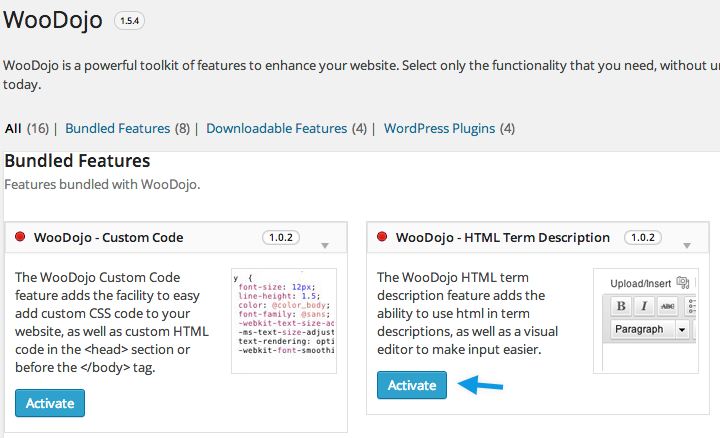Click the WooDojo 1.5.4 version badge
This screenshot has height=438, width=720.
(129, 21)
